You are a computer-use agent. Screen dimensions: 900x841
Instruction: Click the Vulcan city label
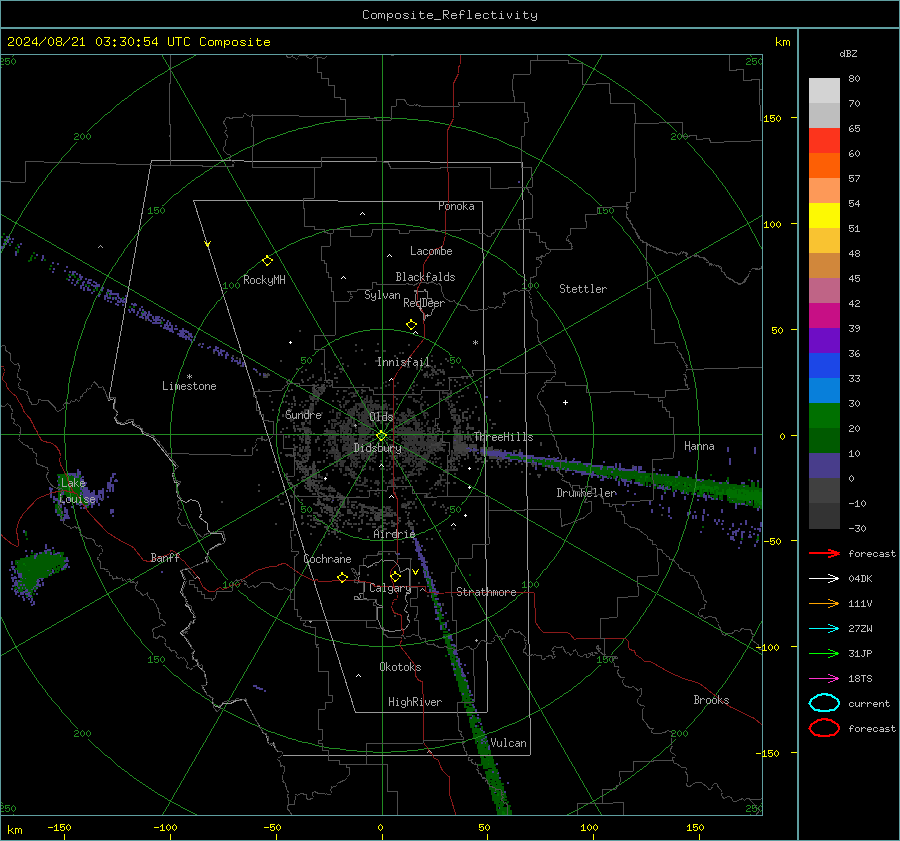[x=508, y=743]
